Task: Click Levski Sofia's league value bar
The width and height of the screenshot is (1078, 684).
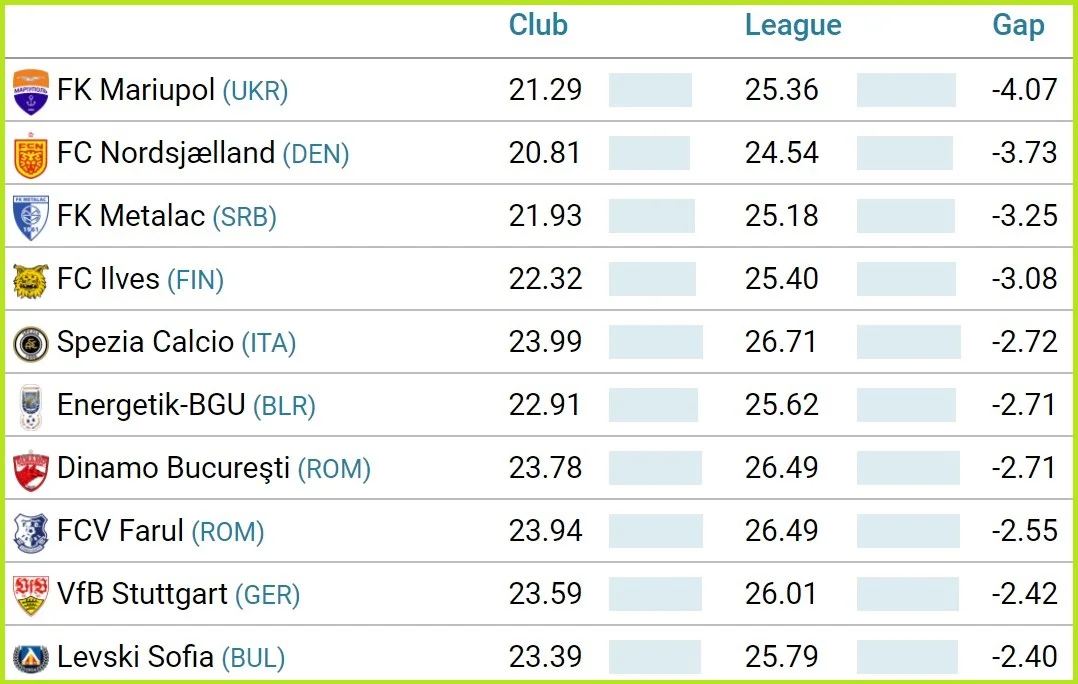Action: pyautogui.click(x=907, y=657)
